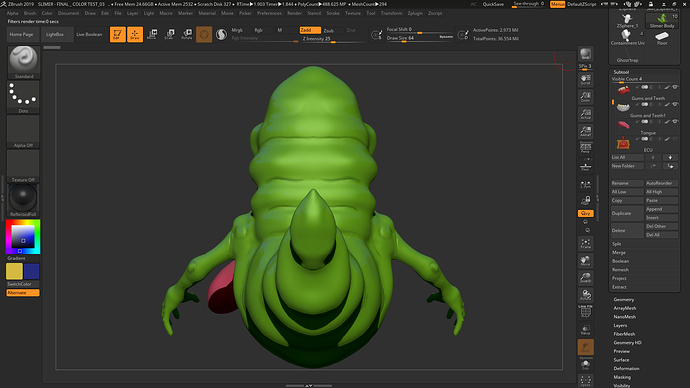Click the Zoom3D view icon
Image resolution: width=690 pixels, height=388 pixels.
(585, 278)
